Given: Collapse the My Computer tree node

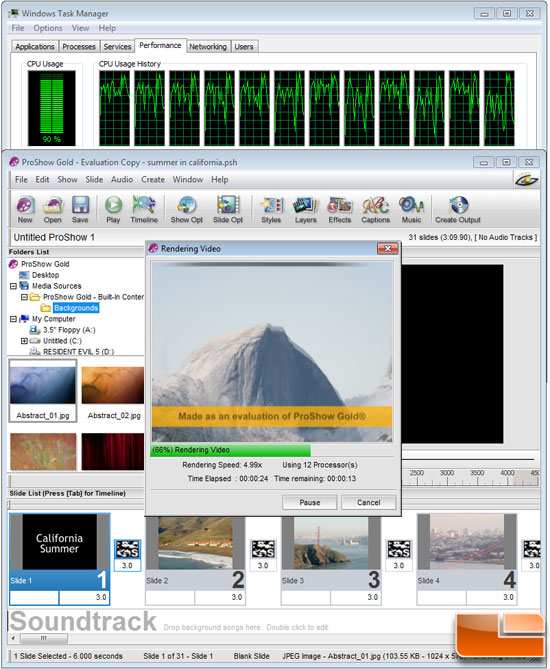Looking at the screenshot, I should click(13, 319).
